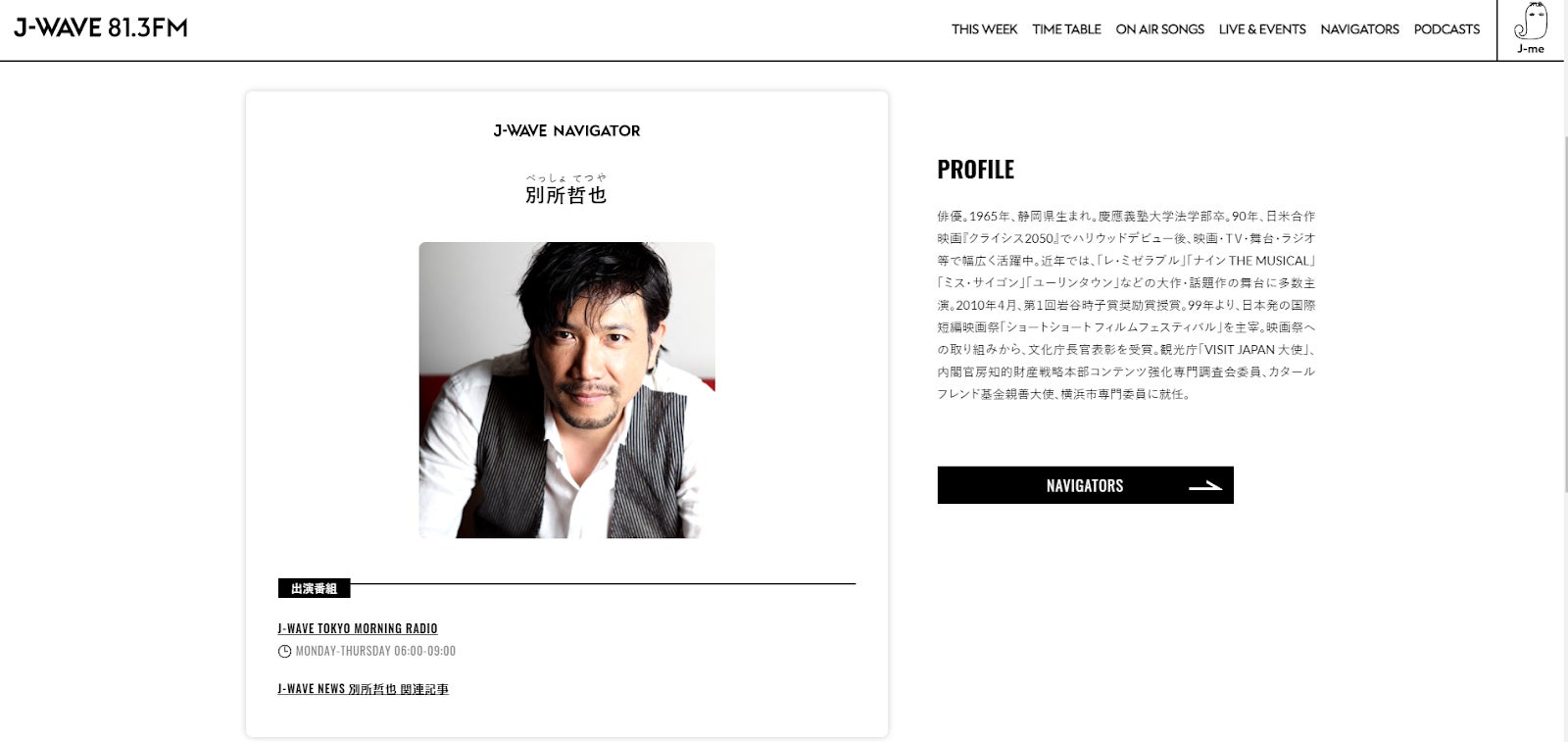Click the J-WAVE 81.3FM logo
This screenshot has height=742, width=1568.
101,28
